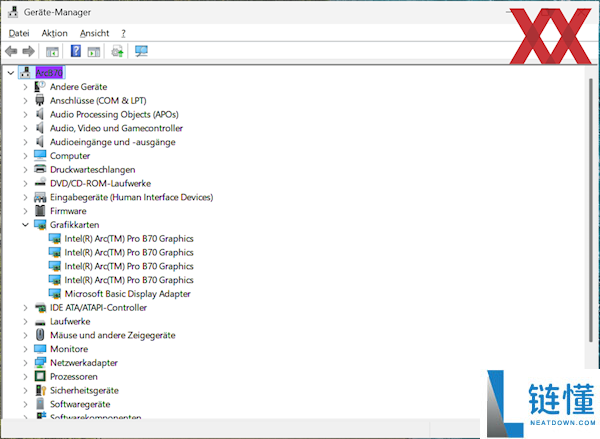The width and height of the screenshot is (600, 439).
Task: Click the Softwaregeräte icon
Action: (40, 404)
